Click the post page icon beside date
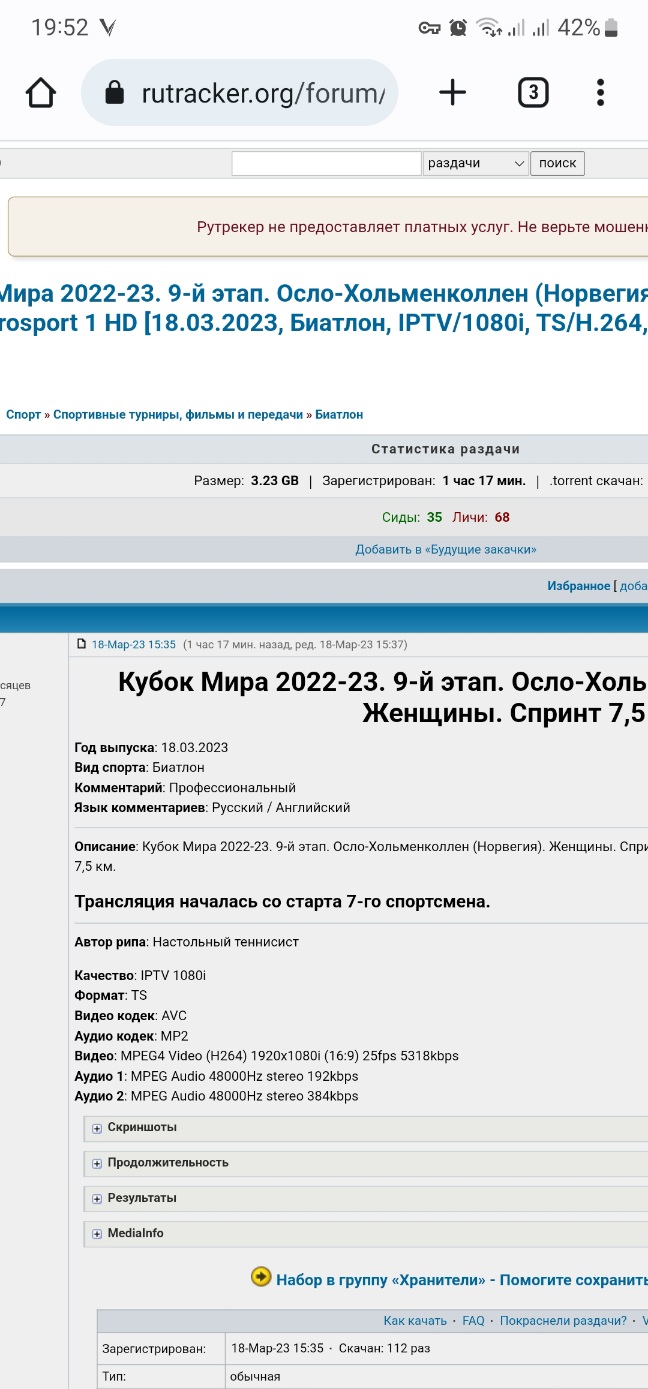648x1389 pixels. click(x=82, y=644)
